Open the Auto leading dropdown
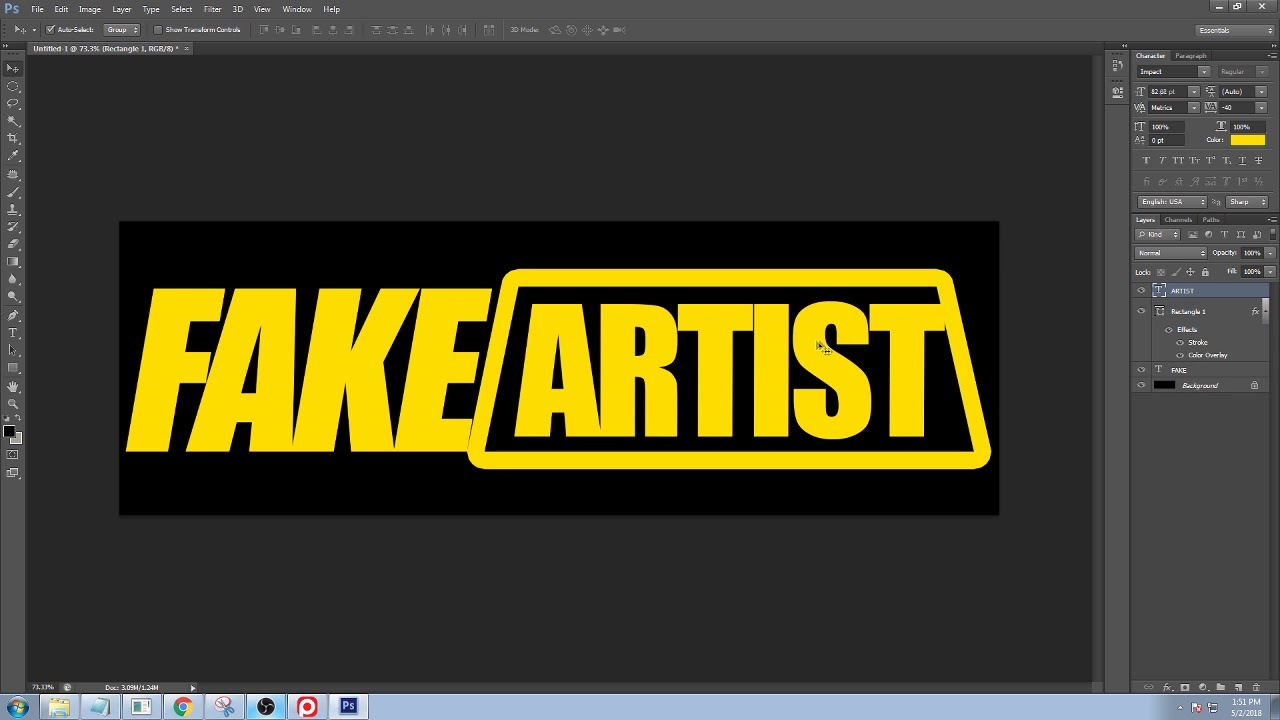 pyautogui.click(x=1260, y=92)
